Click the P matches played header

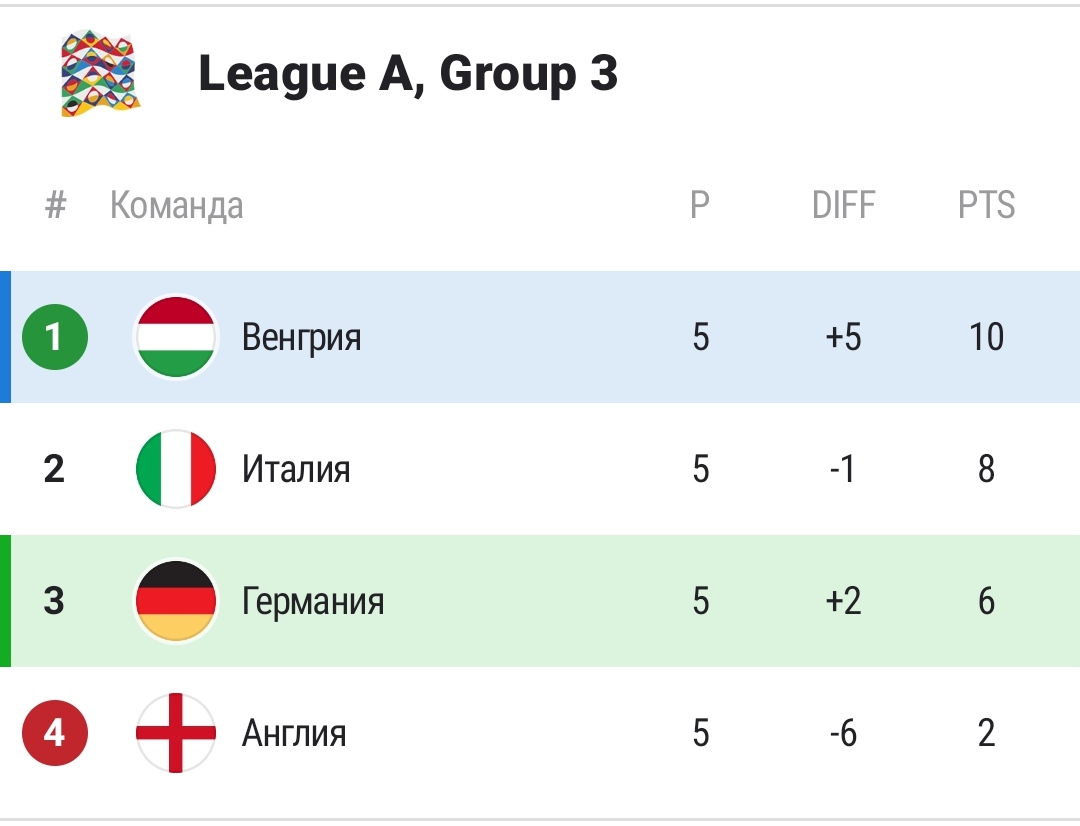point(700,205)
